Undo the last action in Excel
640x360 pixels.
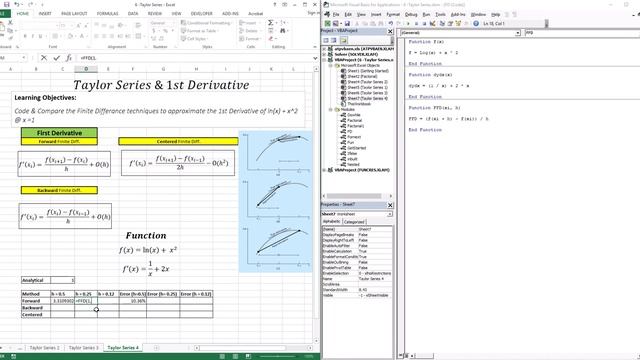coord(17,4)
